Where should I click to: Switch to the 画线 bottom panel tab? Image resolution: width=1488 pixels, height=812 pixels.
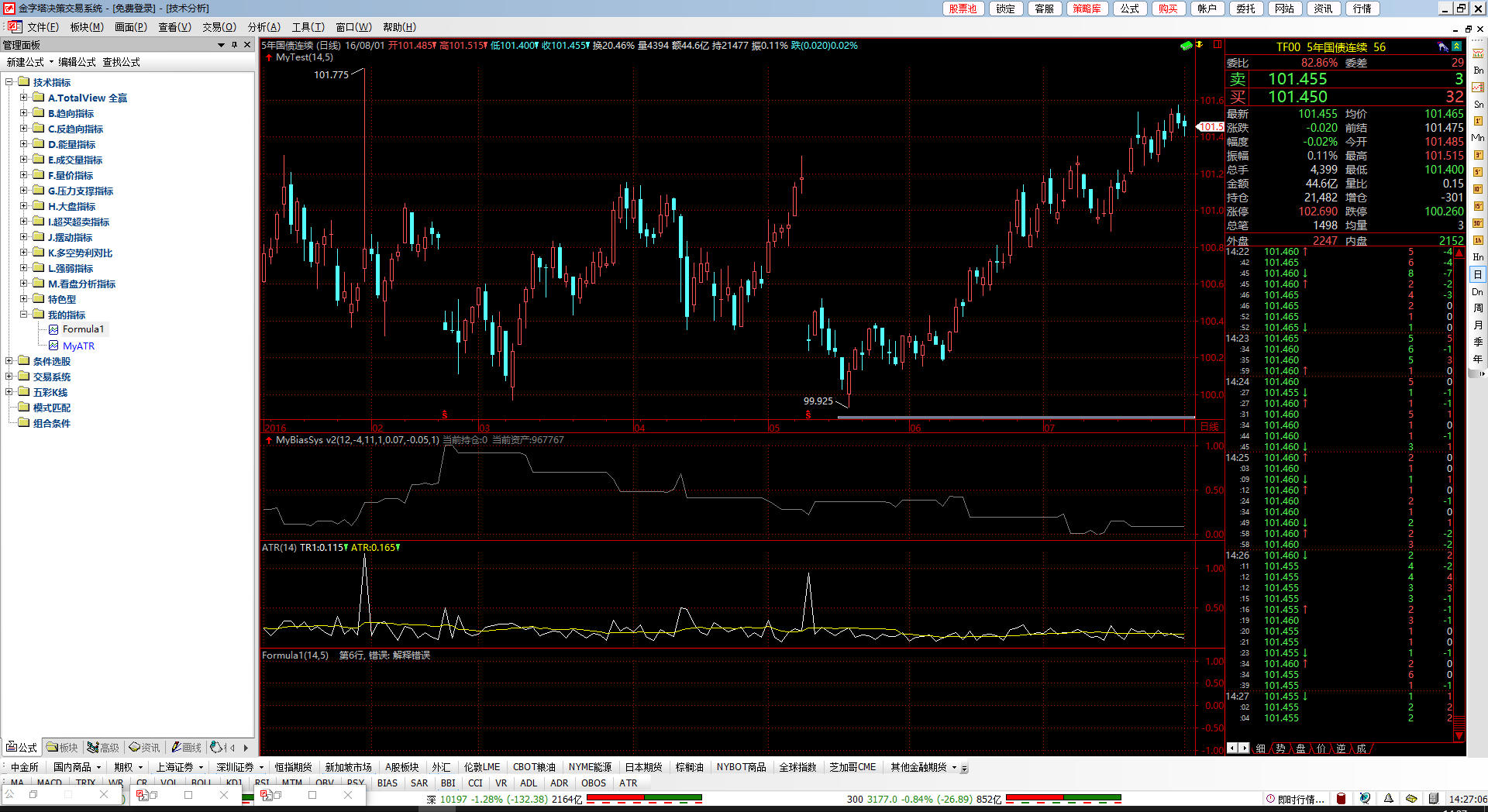click(186, 748)
